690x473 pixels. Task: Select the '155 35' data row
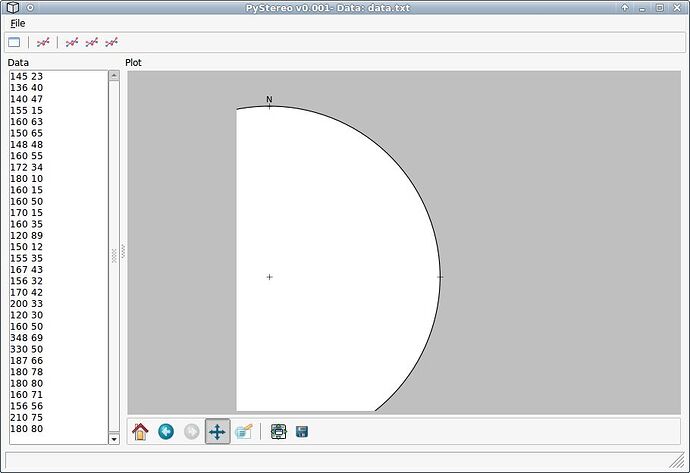pyautogui.click(x=59, y=258)
